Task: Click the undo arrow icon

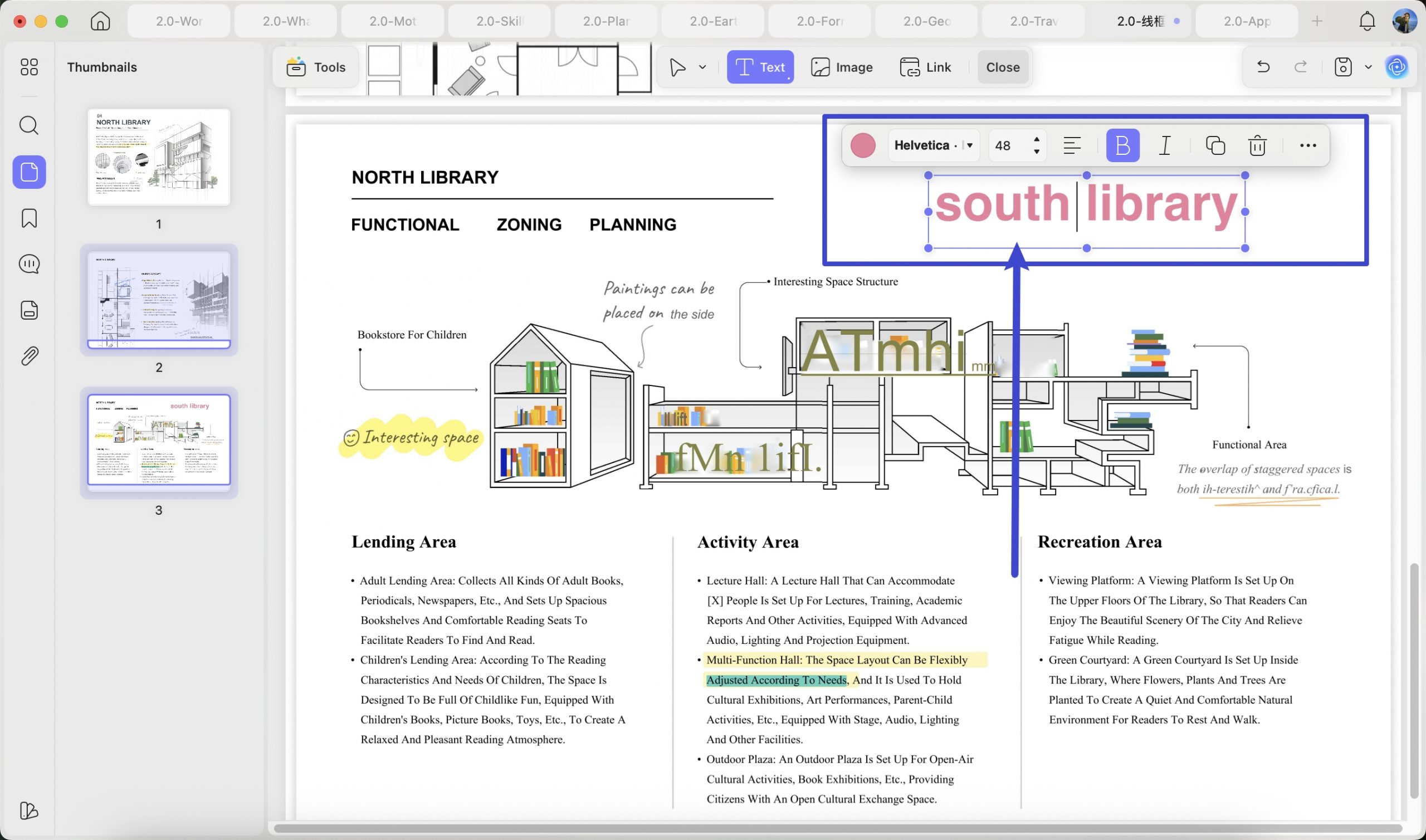Action: (1263, 67)
